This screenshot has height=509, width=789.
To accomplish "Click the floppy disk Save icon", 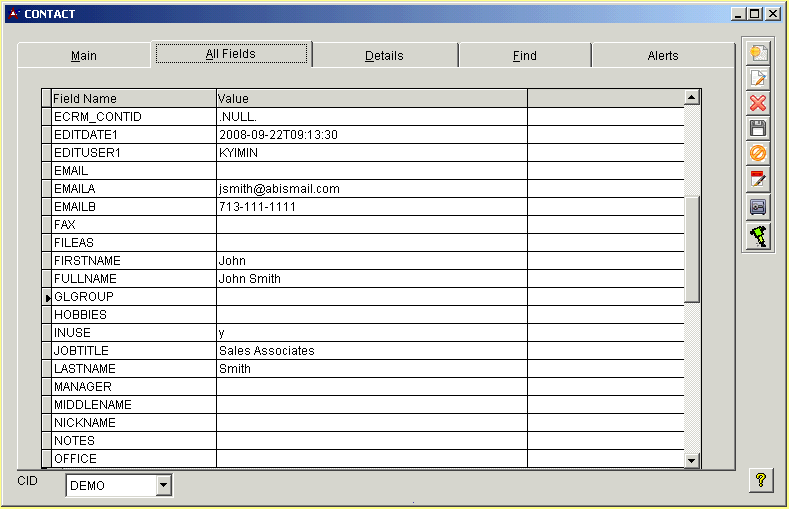I will coord(758,128).
